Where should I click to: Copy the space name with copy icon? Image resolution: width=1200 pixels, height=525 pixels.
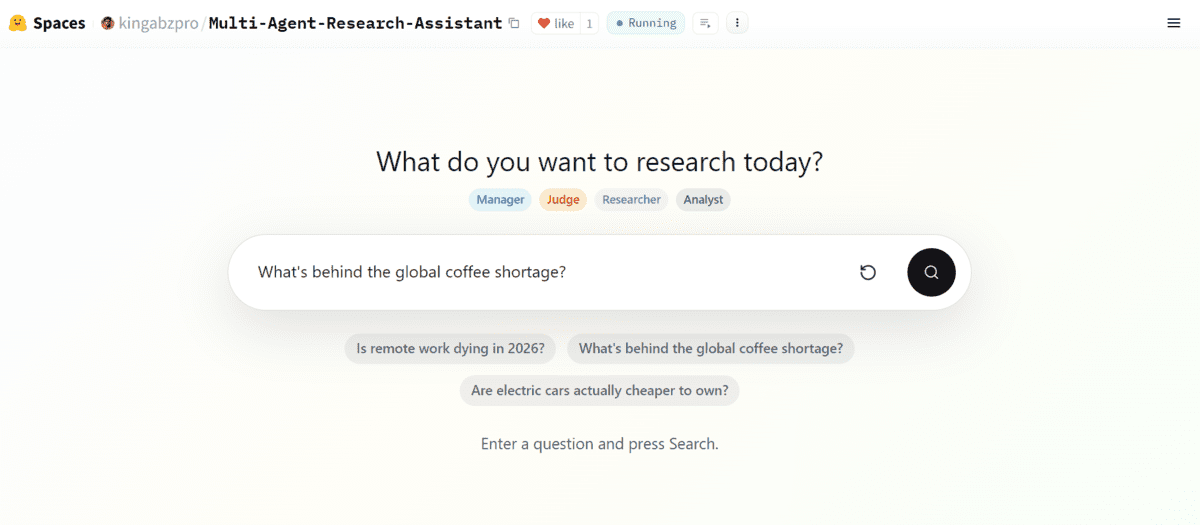514,23
